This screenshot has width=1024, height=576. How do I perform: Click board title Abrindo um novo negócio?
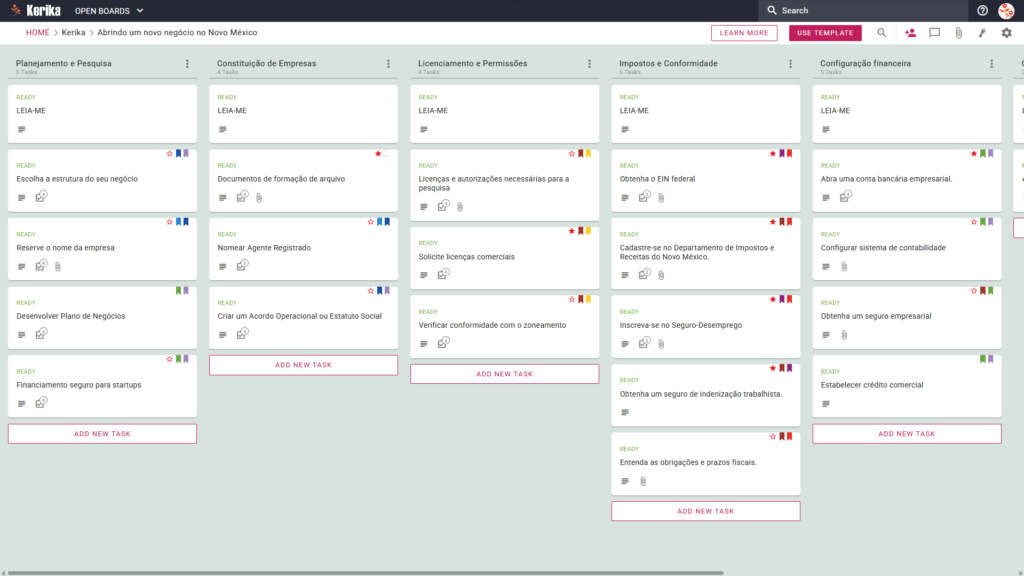[x=177, y=33]
